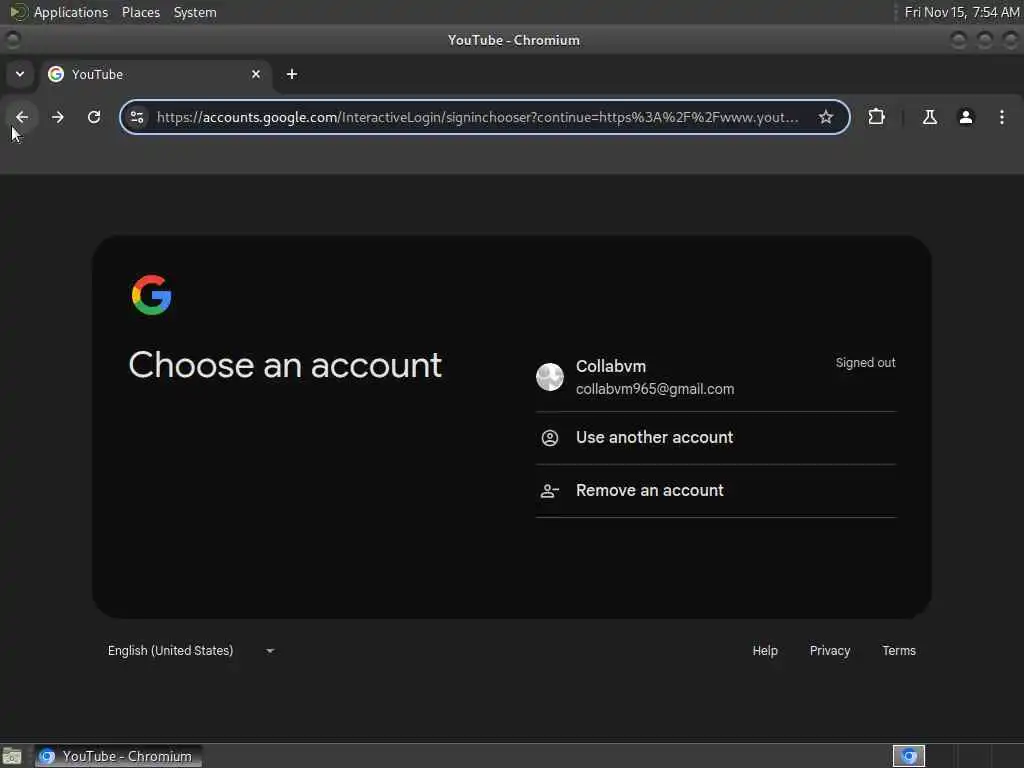Open the System menu

(x=195, y=12)
